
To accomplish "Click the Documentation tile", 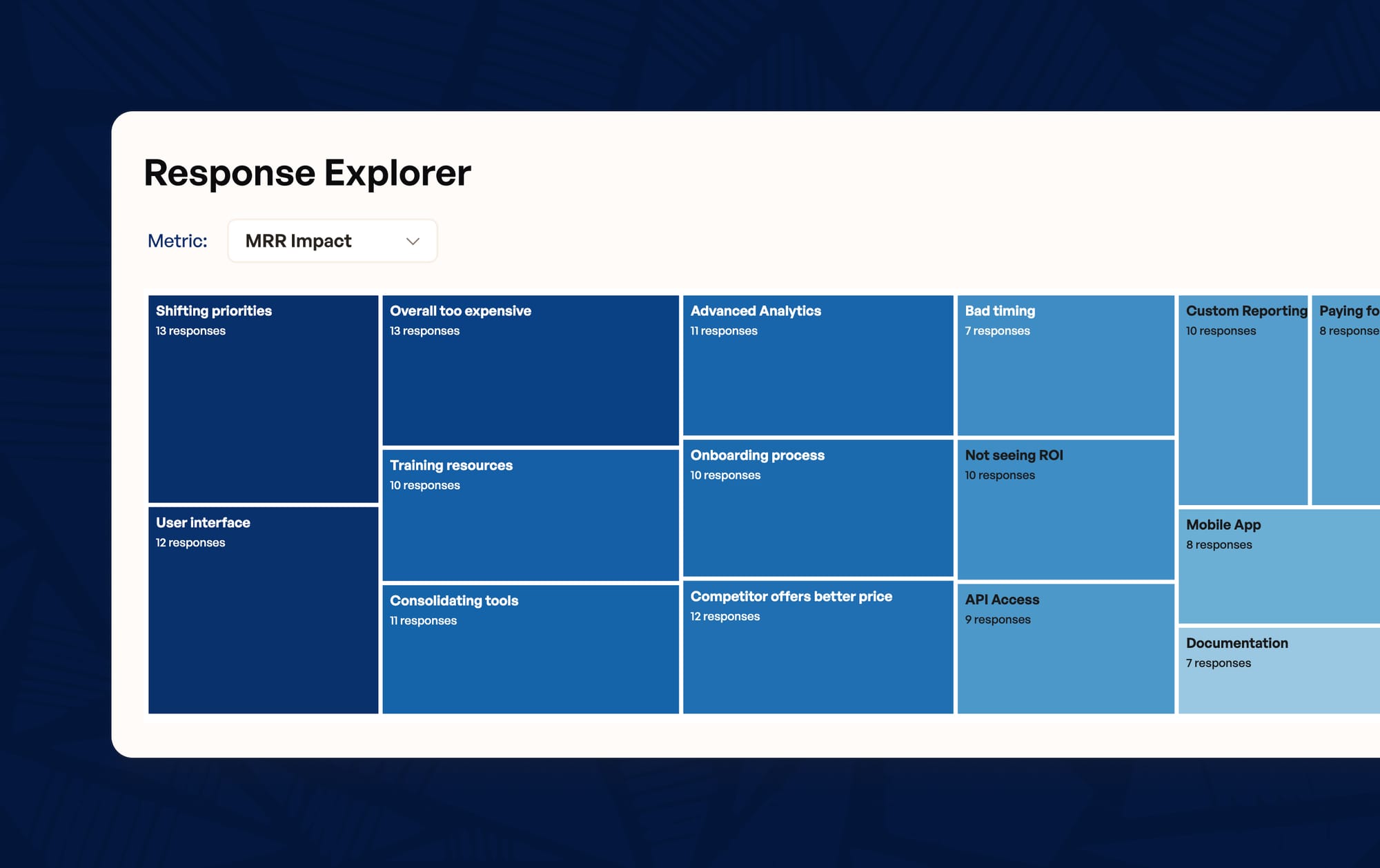I will (1279, 670).
